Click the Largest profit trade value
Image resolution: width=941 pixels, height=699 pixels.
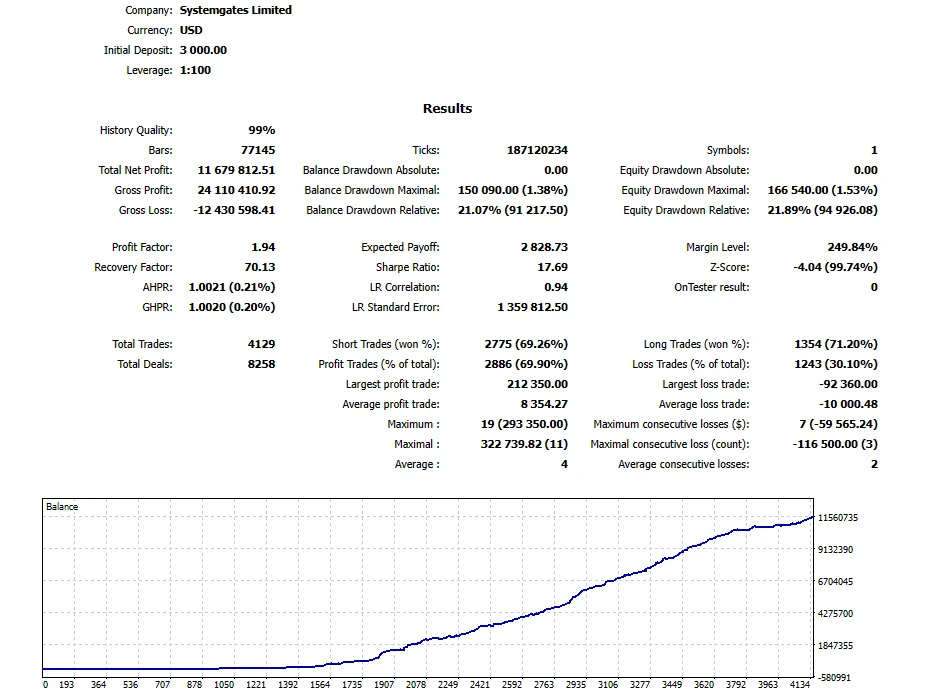coord(537,384)
